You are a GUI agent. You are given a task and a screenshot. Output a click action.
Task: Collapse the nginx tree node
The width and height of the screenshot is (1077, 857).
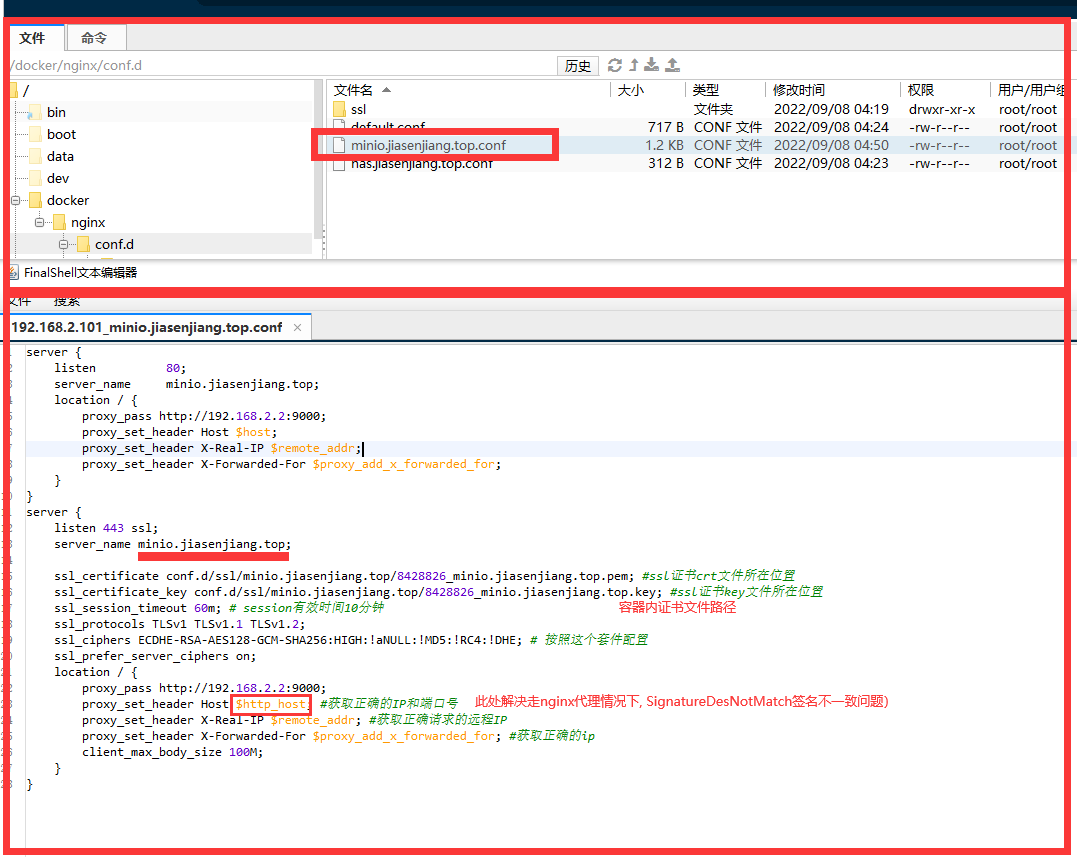(x=41, y=222)
